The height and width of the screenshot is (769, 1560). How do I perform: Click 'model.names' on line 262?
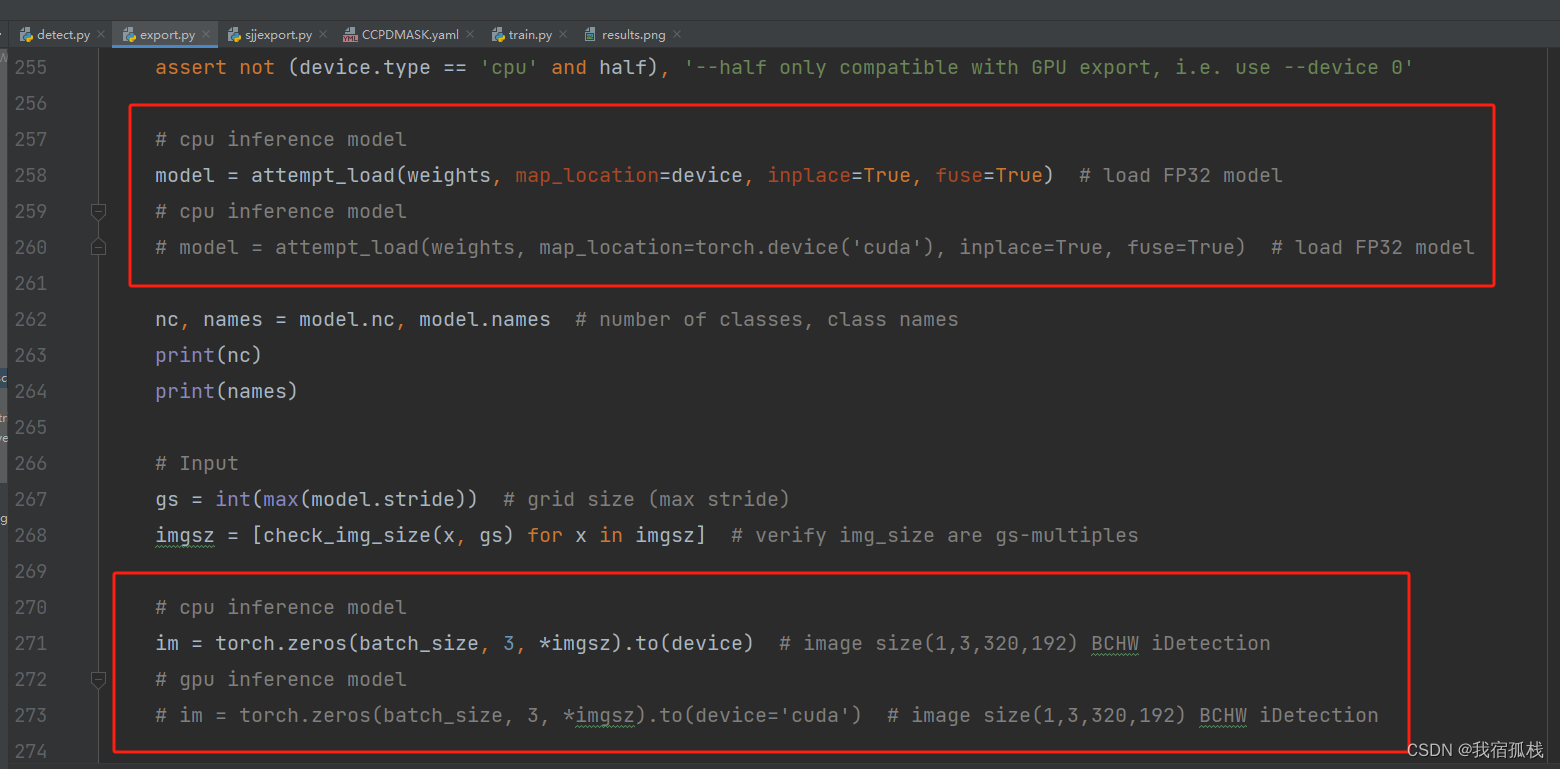(485, 319)
